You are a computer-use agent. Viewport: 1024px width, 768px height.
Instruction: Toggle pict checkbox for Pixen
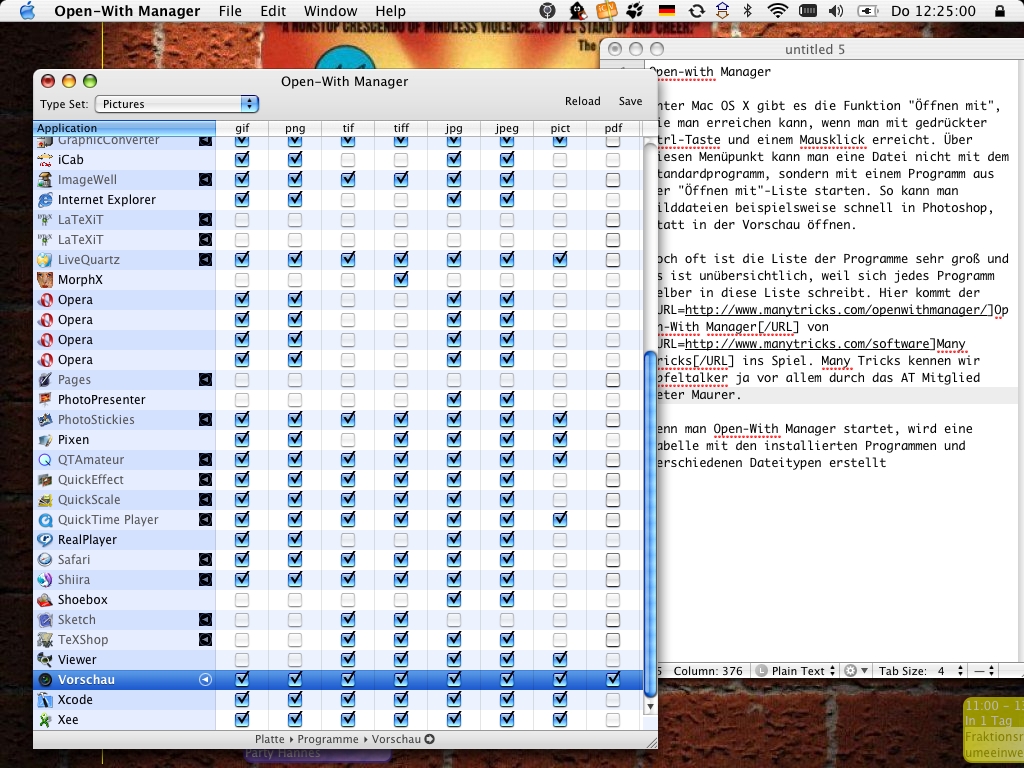(x=560, y=440)
